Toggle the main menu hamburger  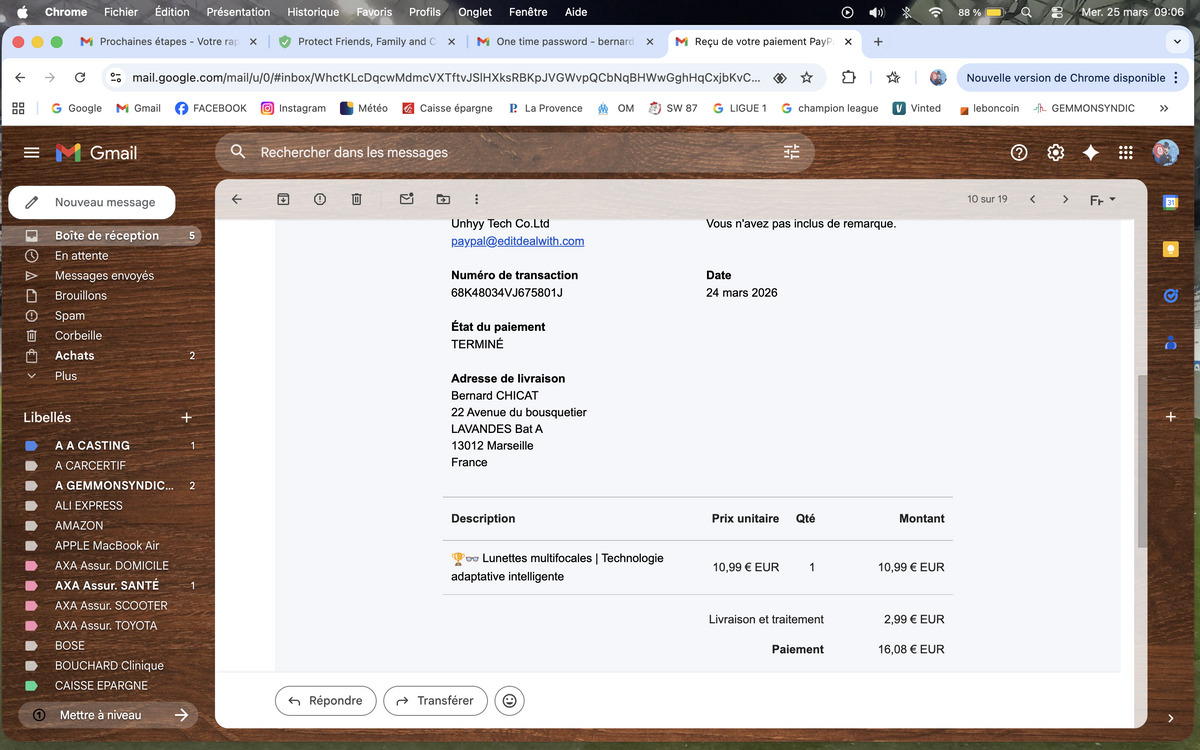pos(31,152)
